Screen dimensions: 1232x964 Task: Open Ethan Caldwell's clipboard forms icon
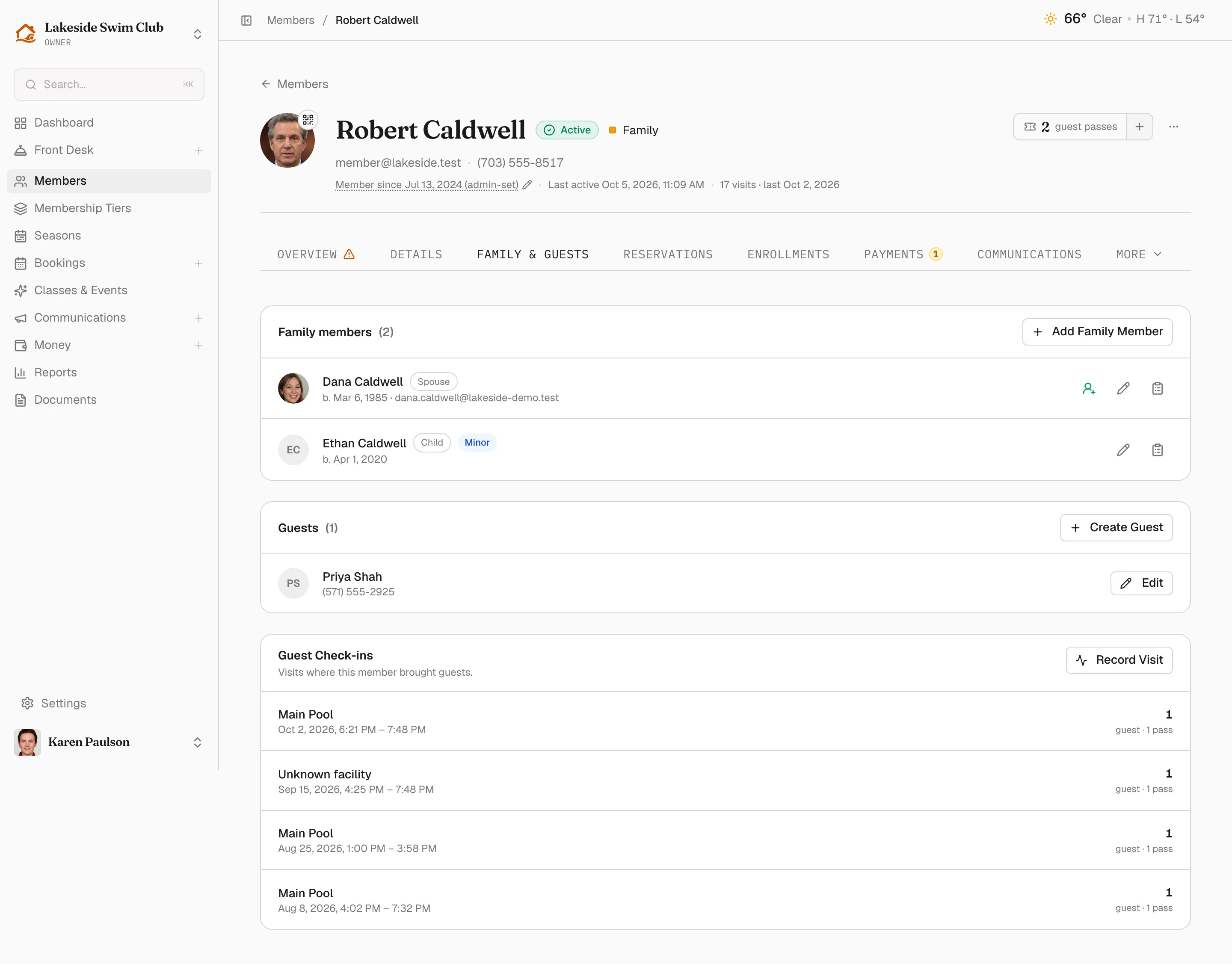tap(1158, 450)
